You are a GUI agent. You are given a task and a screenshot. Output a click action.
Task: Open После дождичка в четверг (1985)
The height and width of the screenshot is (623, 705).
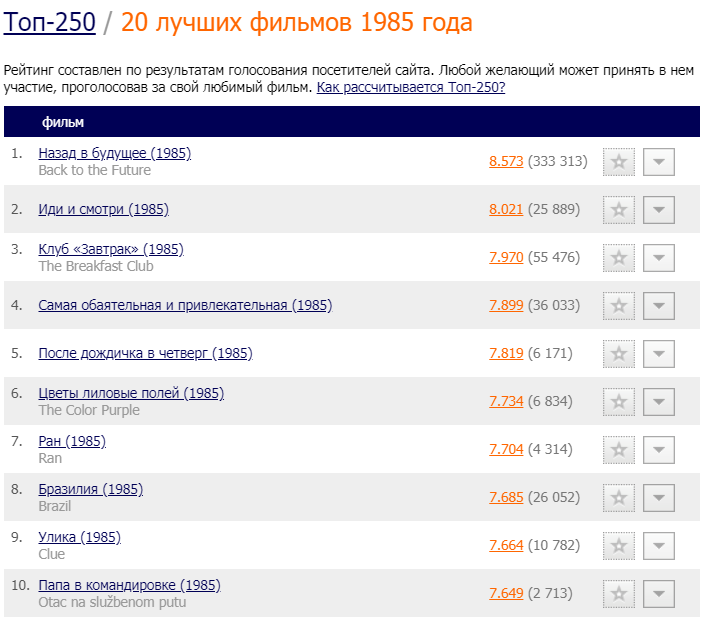click(145, 353)
